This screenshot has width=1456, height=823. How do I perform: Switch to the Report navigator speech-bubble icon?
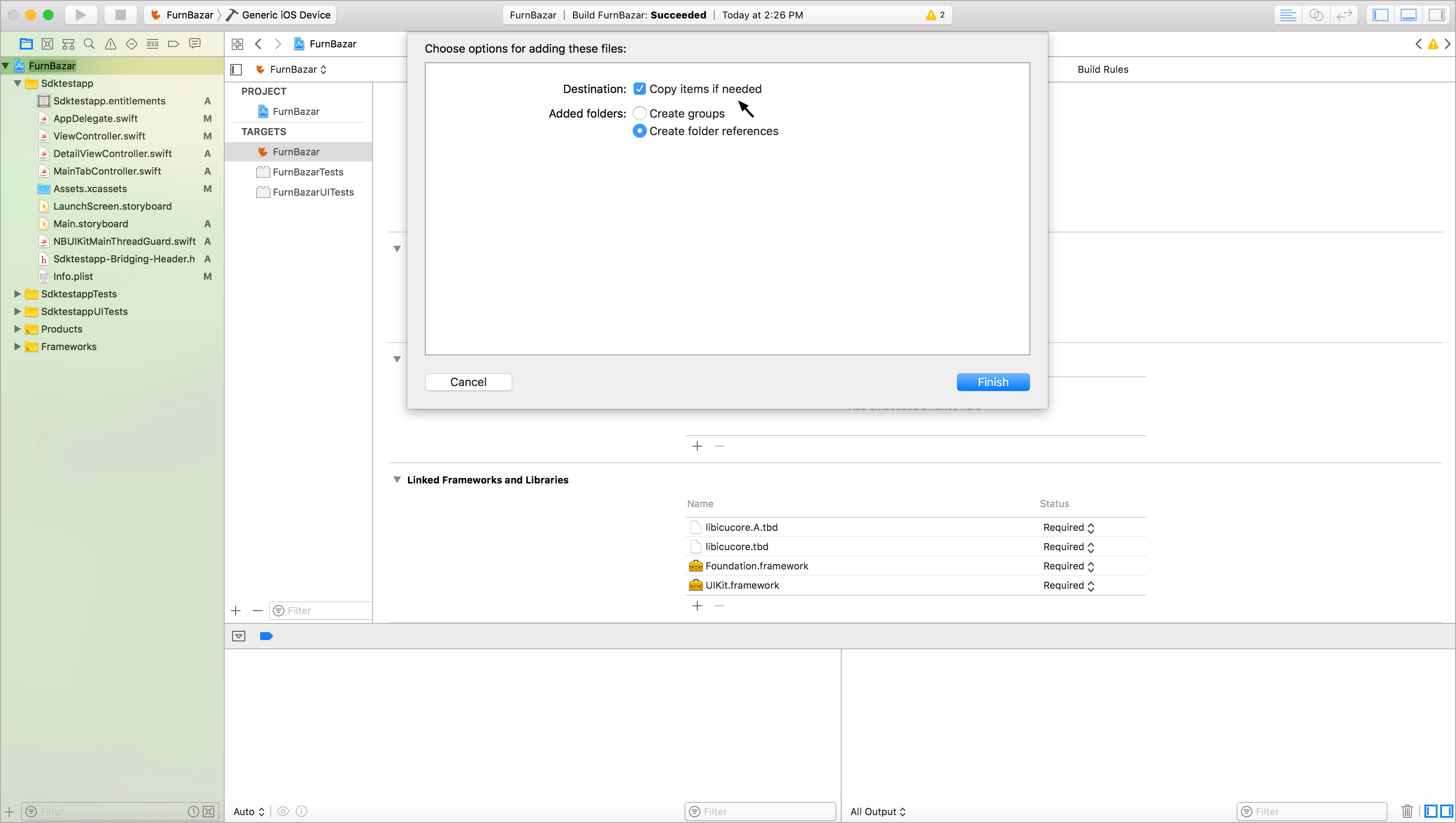pyautogui.click(x=195, y=43)
